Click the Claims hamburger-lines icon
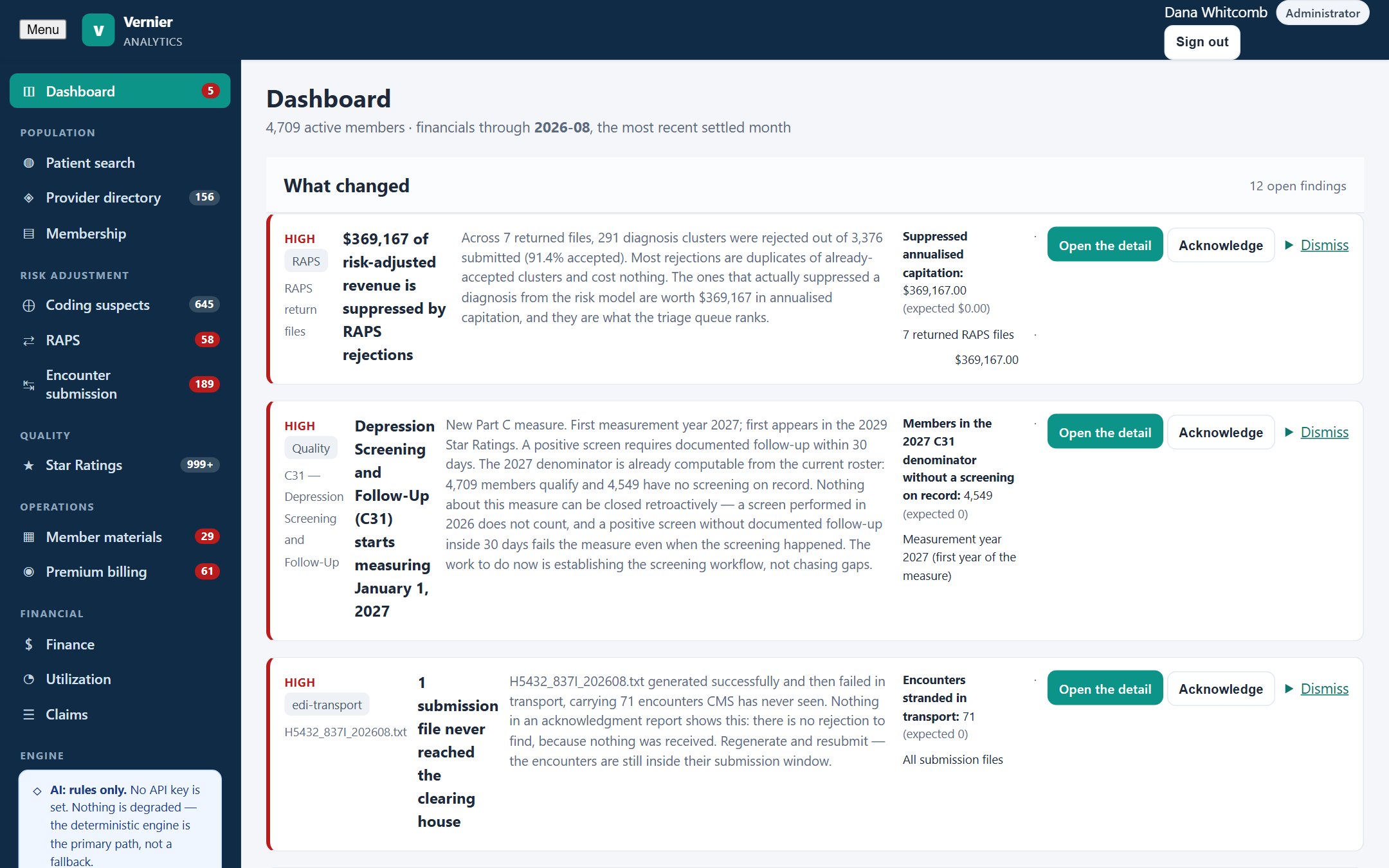1389x868 pixels. click(29, 714)
